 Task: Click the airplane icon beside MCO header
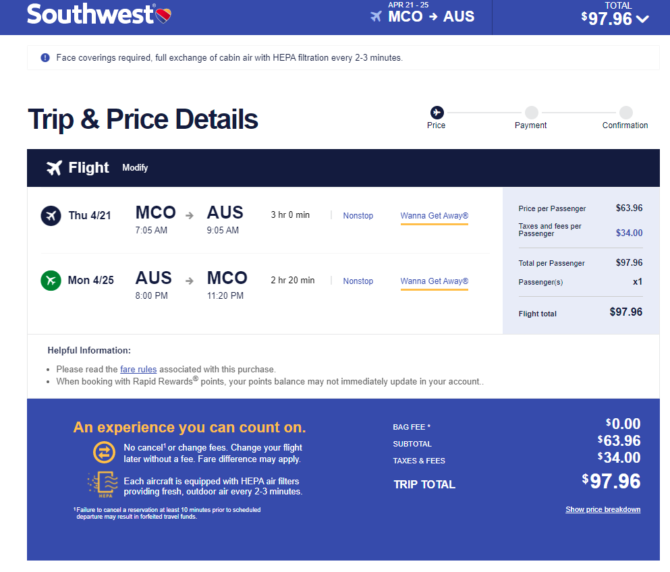(376, 17)
